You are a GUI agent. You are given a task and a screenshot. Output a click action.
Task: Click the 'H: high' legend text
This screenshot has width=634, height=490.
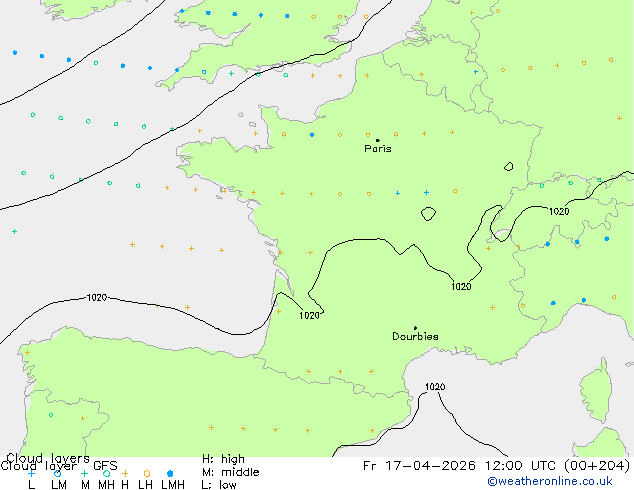pos(223,459)
